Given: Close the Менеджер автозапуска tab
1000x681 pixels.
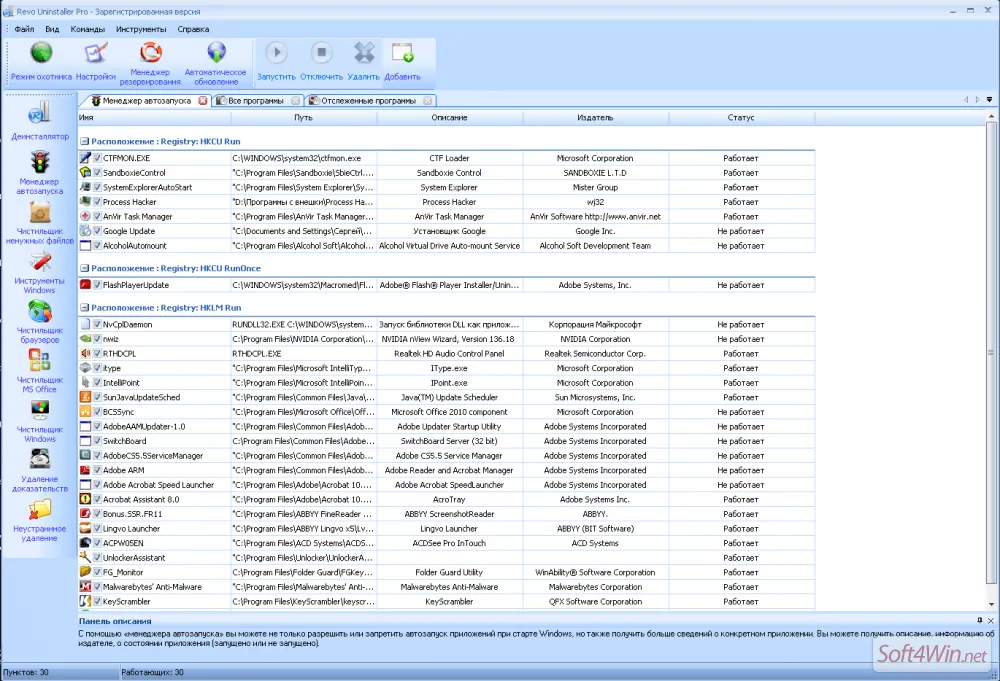Looking at the screenshot, I should click(x=203, y=101).
